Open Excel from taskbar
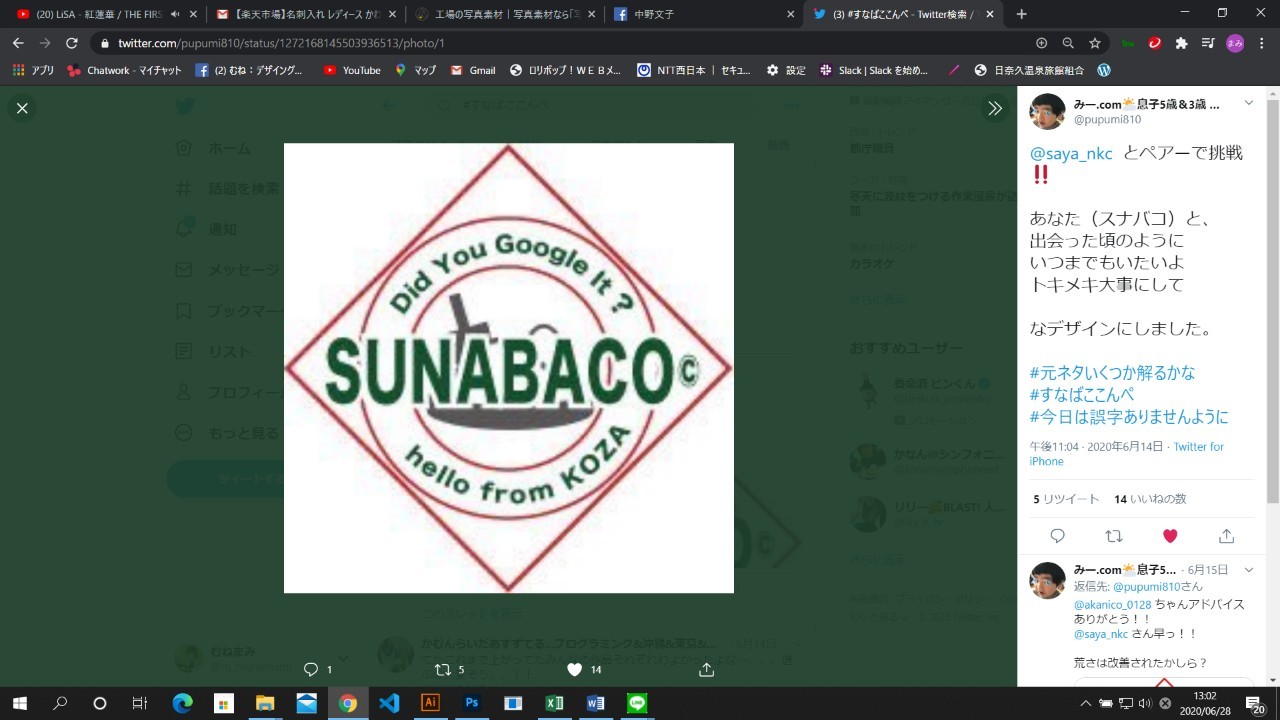Screen dimensions: 1280x720 tap(553, 703)
